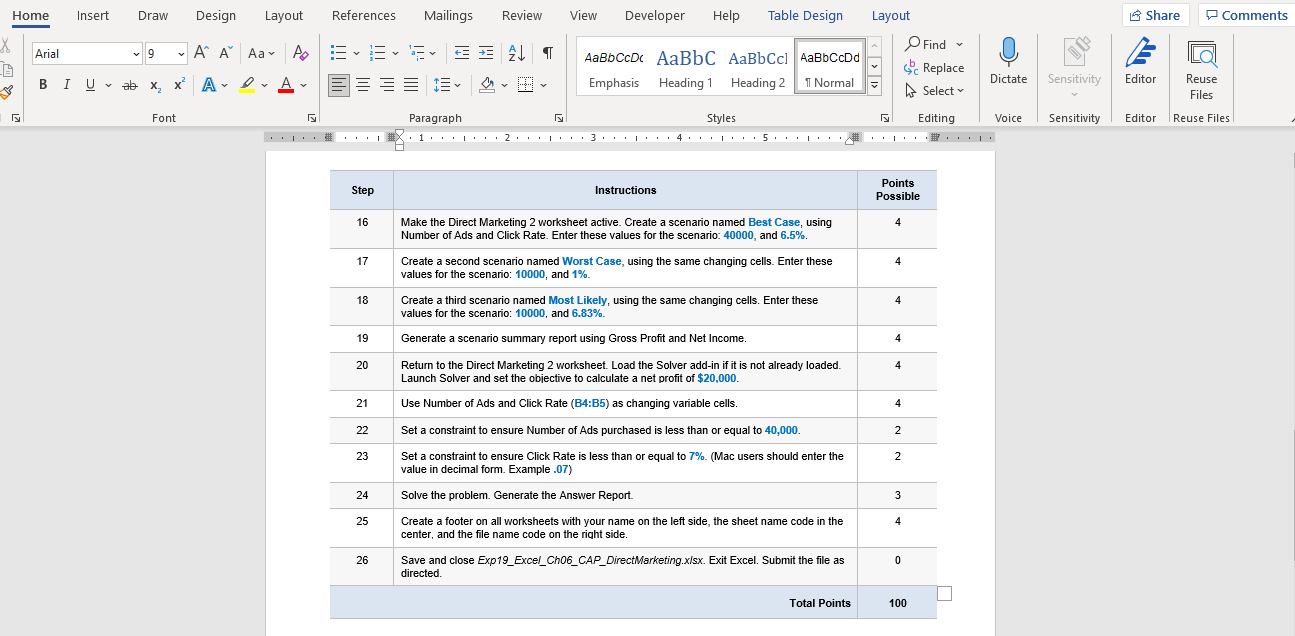Image resolution: width=1295 pixels, height=636 pixels.
Task: Insert a bulleted list
Action: pyautogui.click(x=338, y=53)
